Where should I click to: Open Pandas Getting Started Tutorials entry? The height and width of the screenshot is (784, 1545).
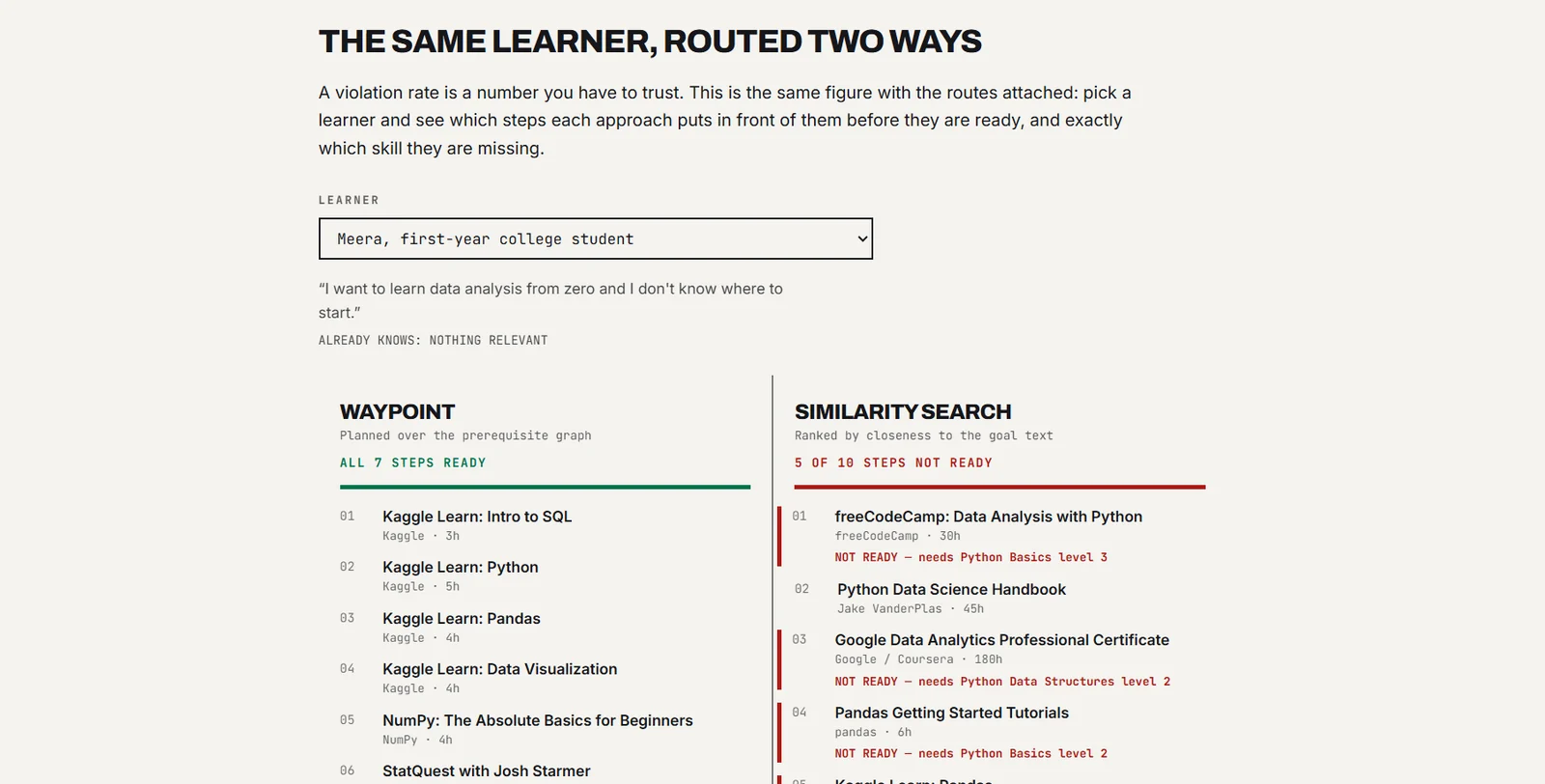(952, 713)
